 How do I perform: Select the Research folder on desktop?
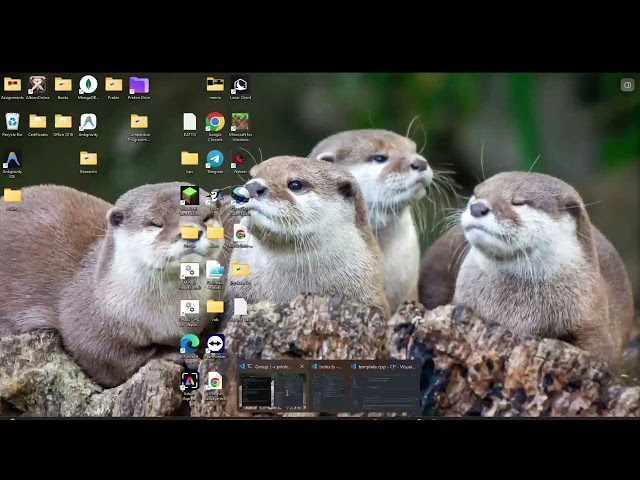(x=88, y=158)
